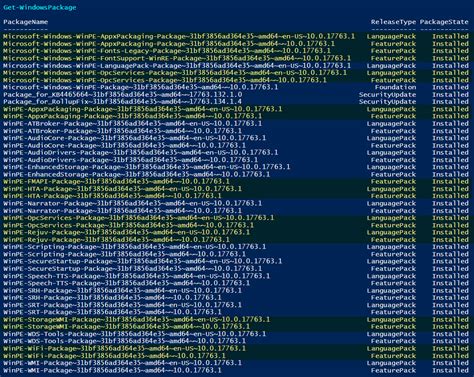This screenshot has height=377, width=474.
Task: Select the en-US WinPE-StorageWMI-Package name
Action: pyautogui.click(x=137, y=319)
